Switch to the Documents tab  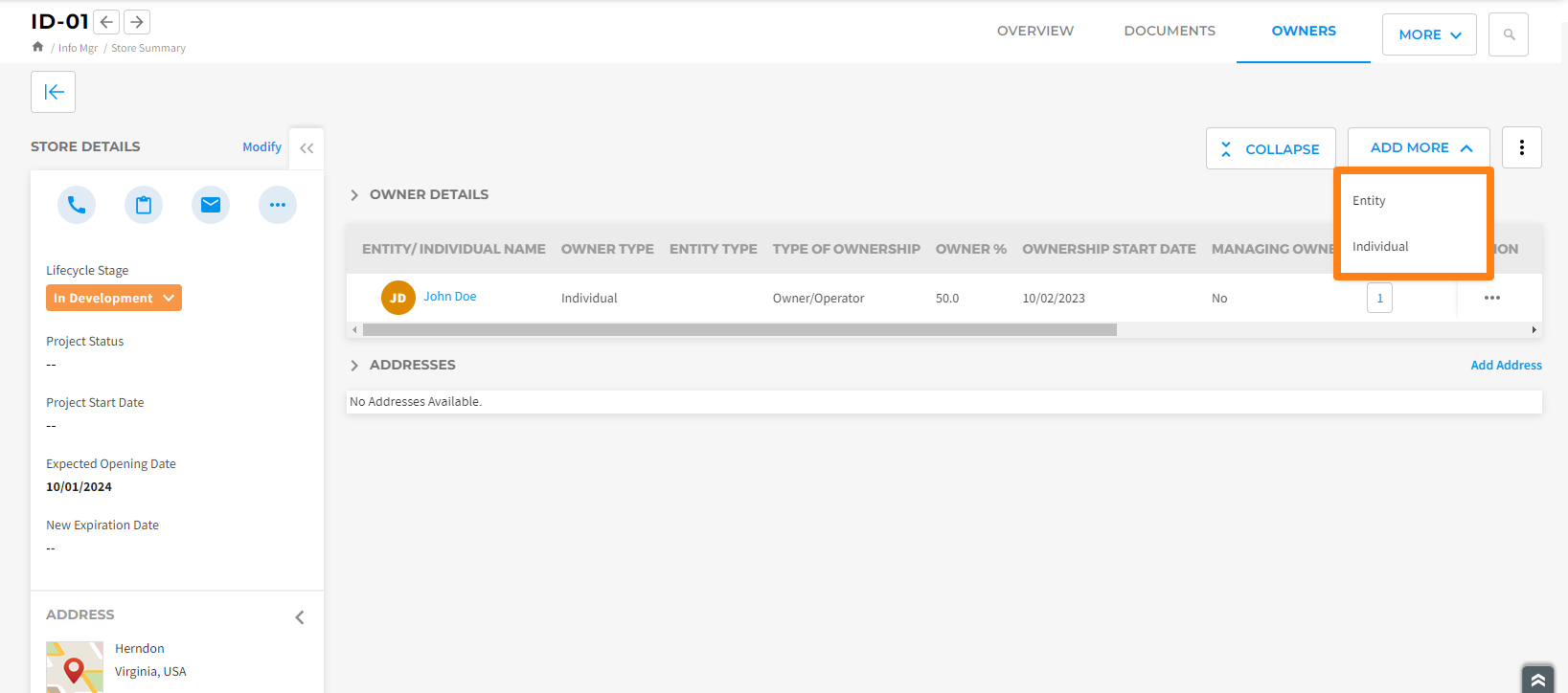(1170, 31)
